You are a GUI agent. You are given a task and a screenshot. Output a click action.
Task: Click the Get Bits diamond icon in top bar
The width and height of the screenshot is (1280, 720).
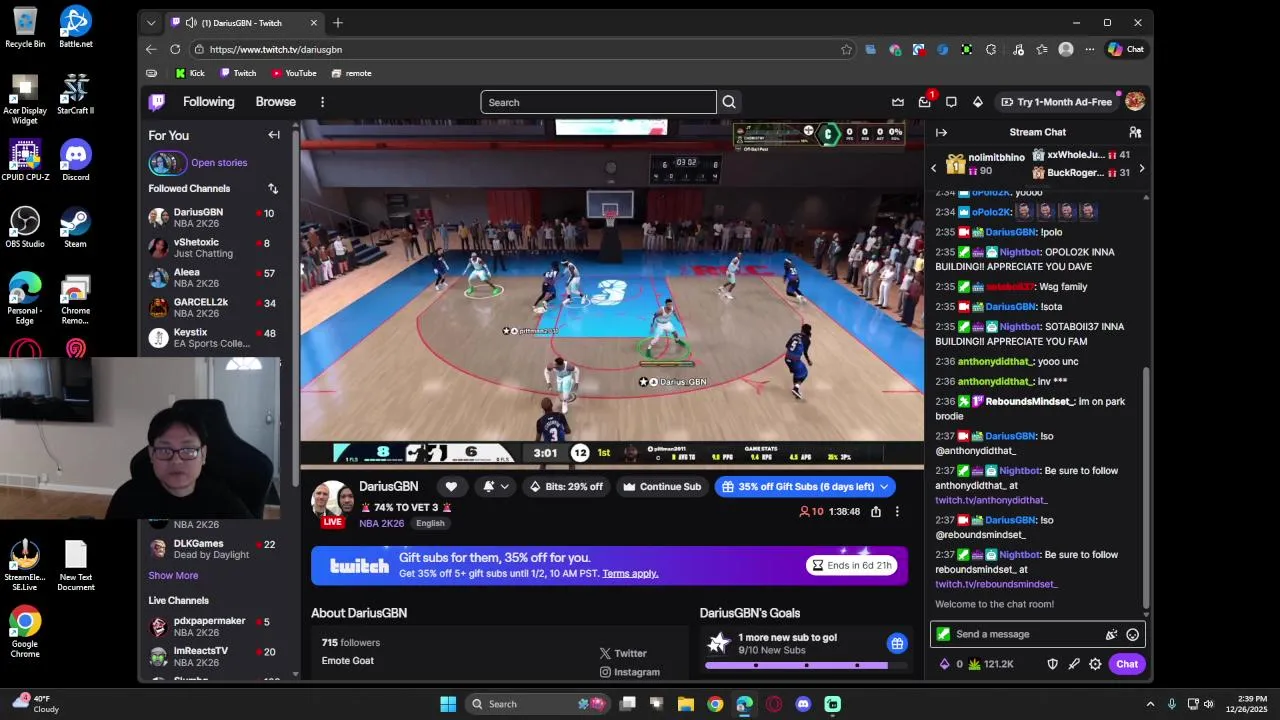click(x=978, y=102)
